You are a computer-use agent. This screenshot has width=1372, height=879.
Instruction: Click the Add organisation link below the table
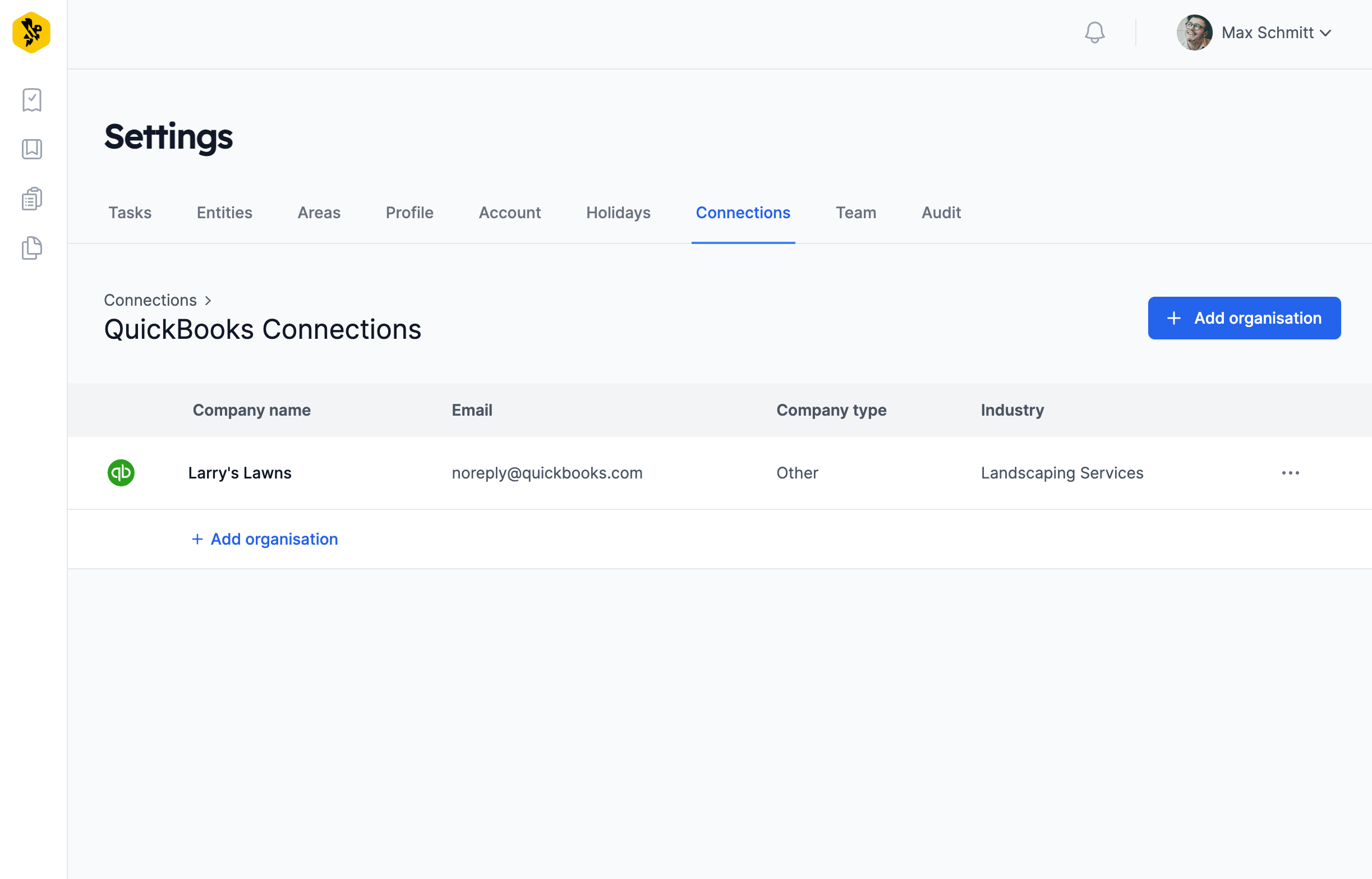tap(265, 539)
